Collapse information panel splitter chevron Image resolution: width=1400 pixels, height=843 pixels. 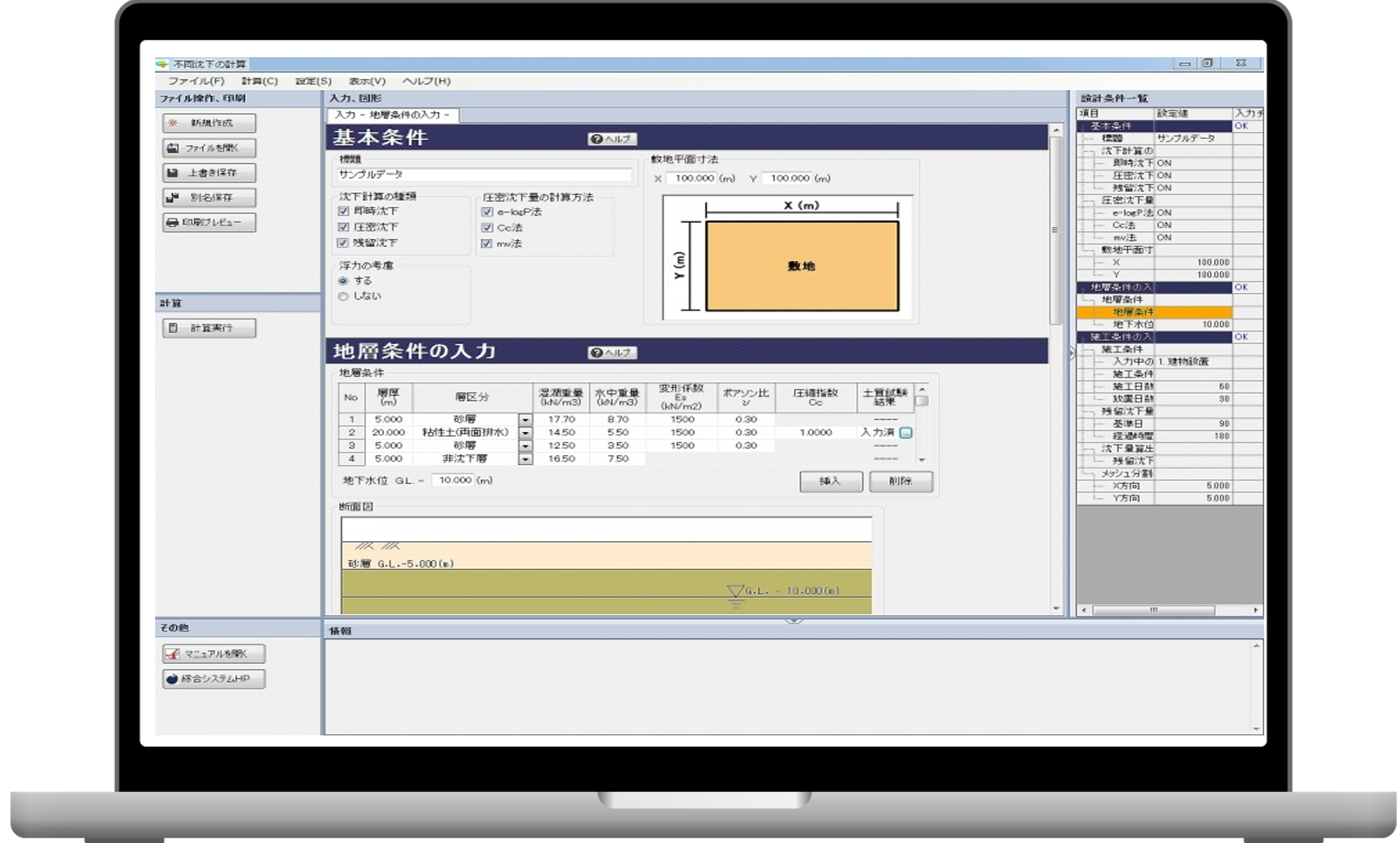coord(793,621)
